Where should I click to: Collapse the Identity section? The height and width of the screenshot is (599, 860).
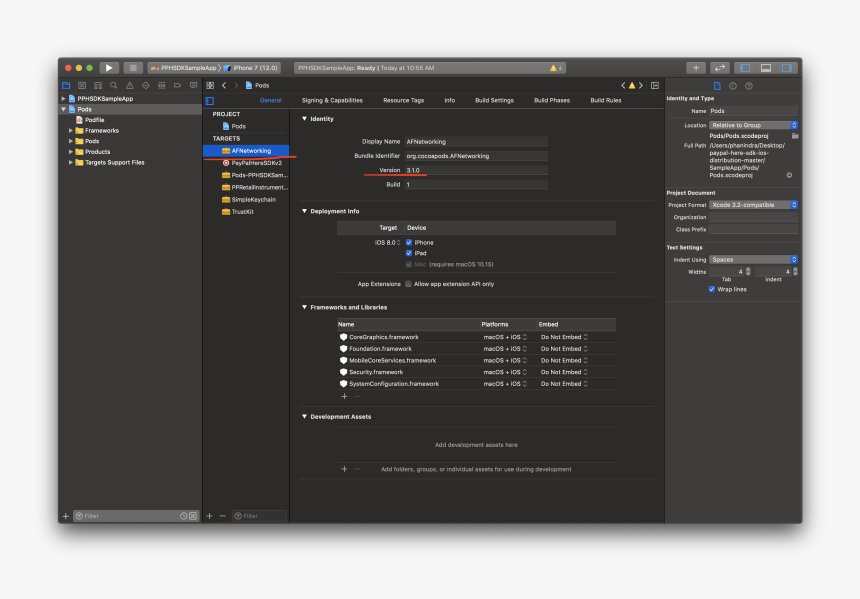(x=304, y=119)
